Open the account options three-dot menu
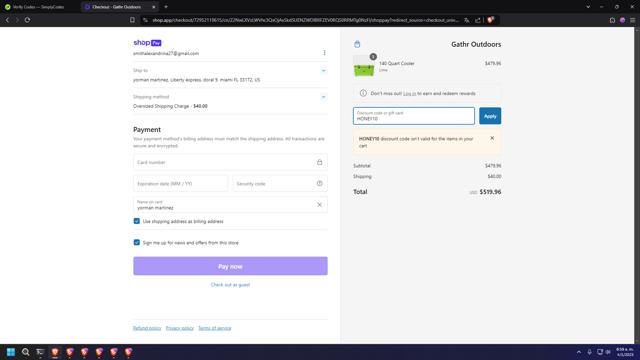The image size is (640, 360). tap(324, 53)
